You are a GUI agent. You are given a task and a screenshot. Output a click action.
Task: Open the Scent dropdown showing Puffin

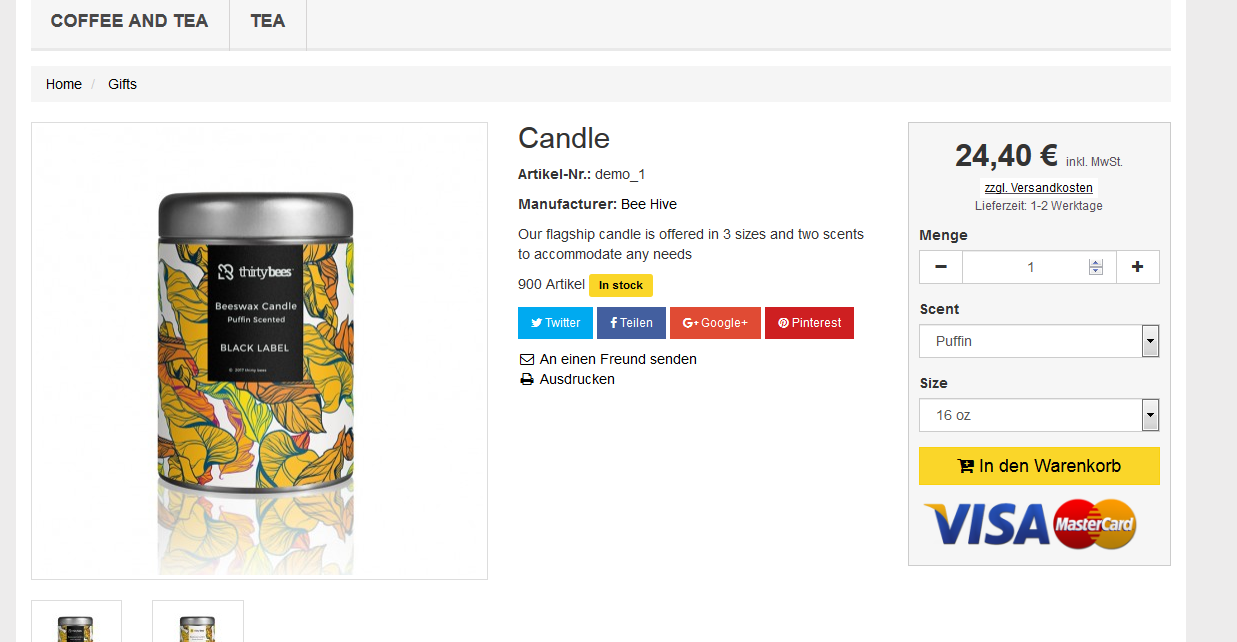coord(1039,341)
